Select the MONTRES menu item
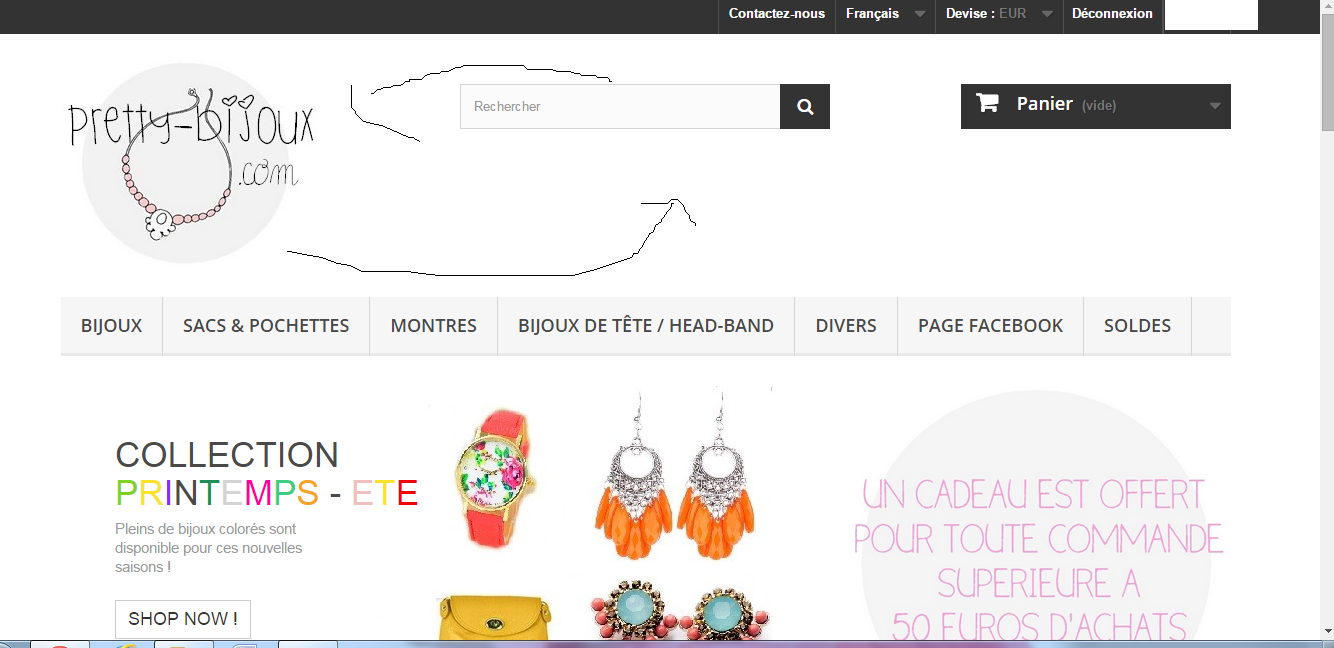The image size is (1334, 648). tap(433, 326)
